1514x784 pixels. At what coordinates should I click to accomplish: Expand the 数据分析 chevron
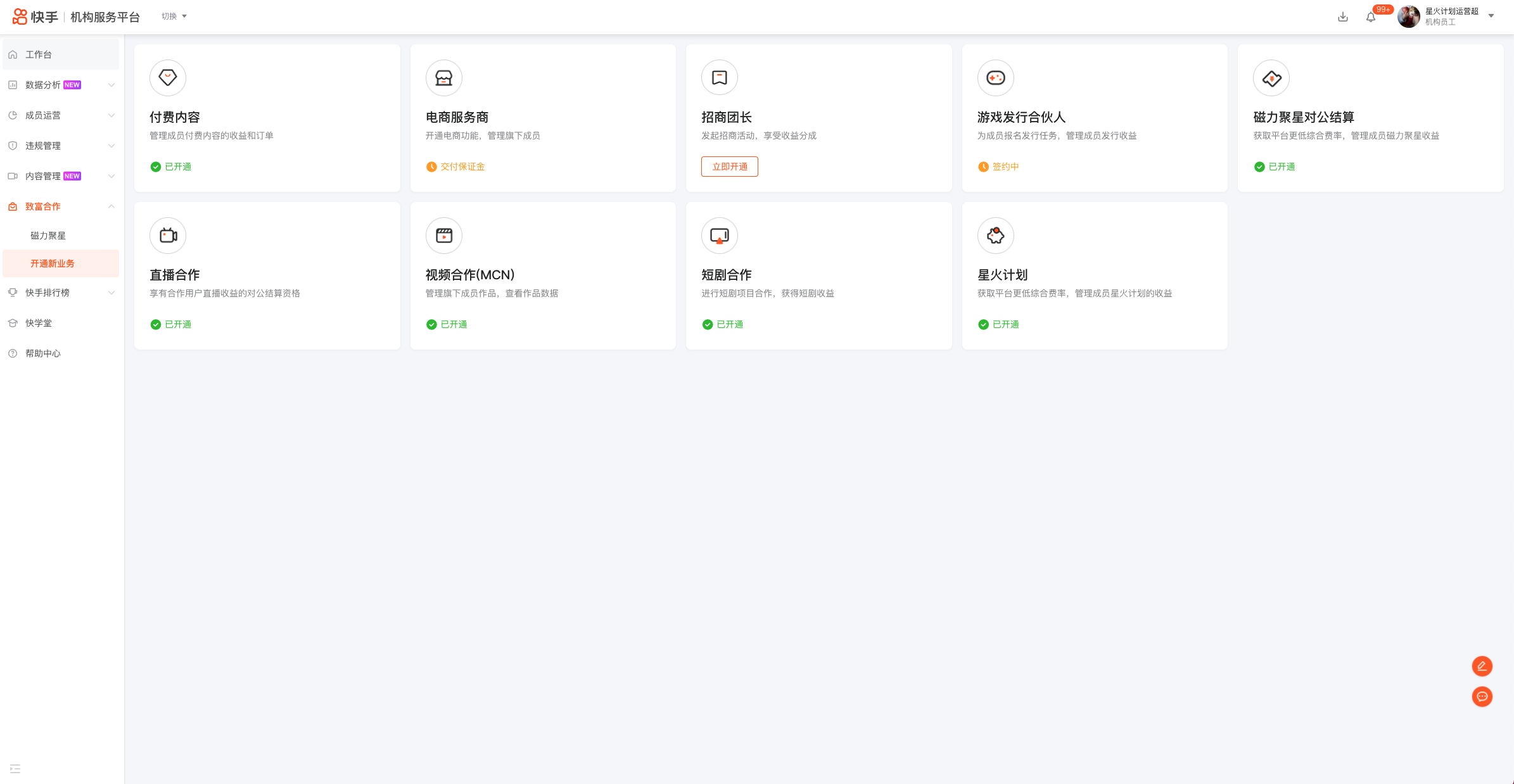point(111,85)
